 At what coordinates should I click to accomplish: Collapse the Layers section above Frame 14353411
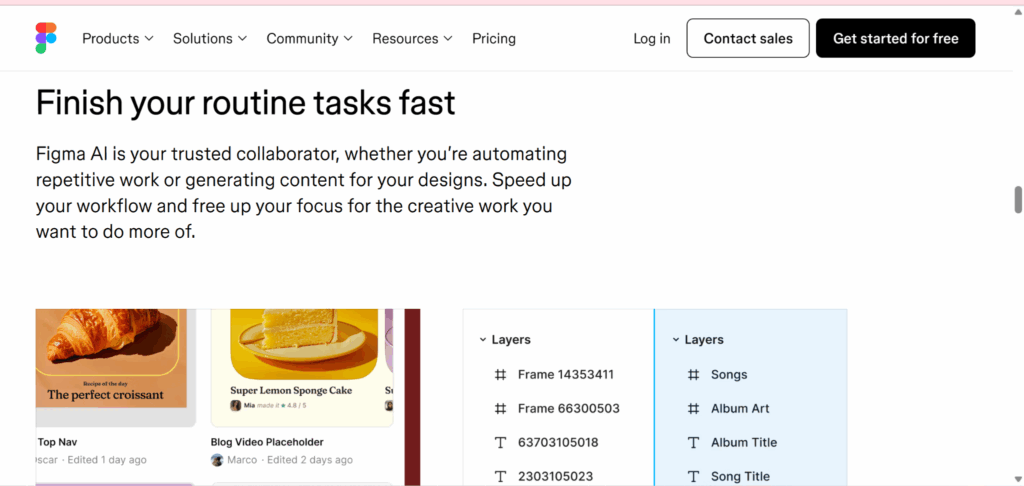click(482, 340)
